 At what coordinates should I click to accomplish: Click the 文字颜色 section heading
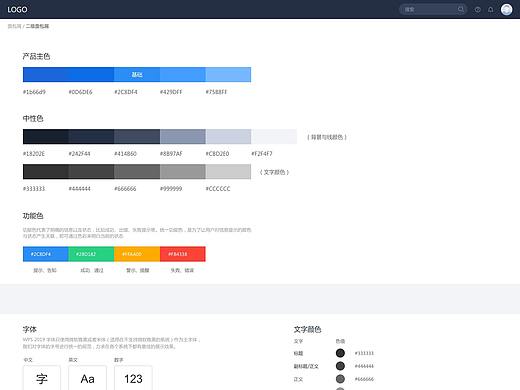click(307, 329)
